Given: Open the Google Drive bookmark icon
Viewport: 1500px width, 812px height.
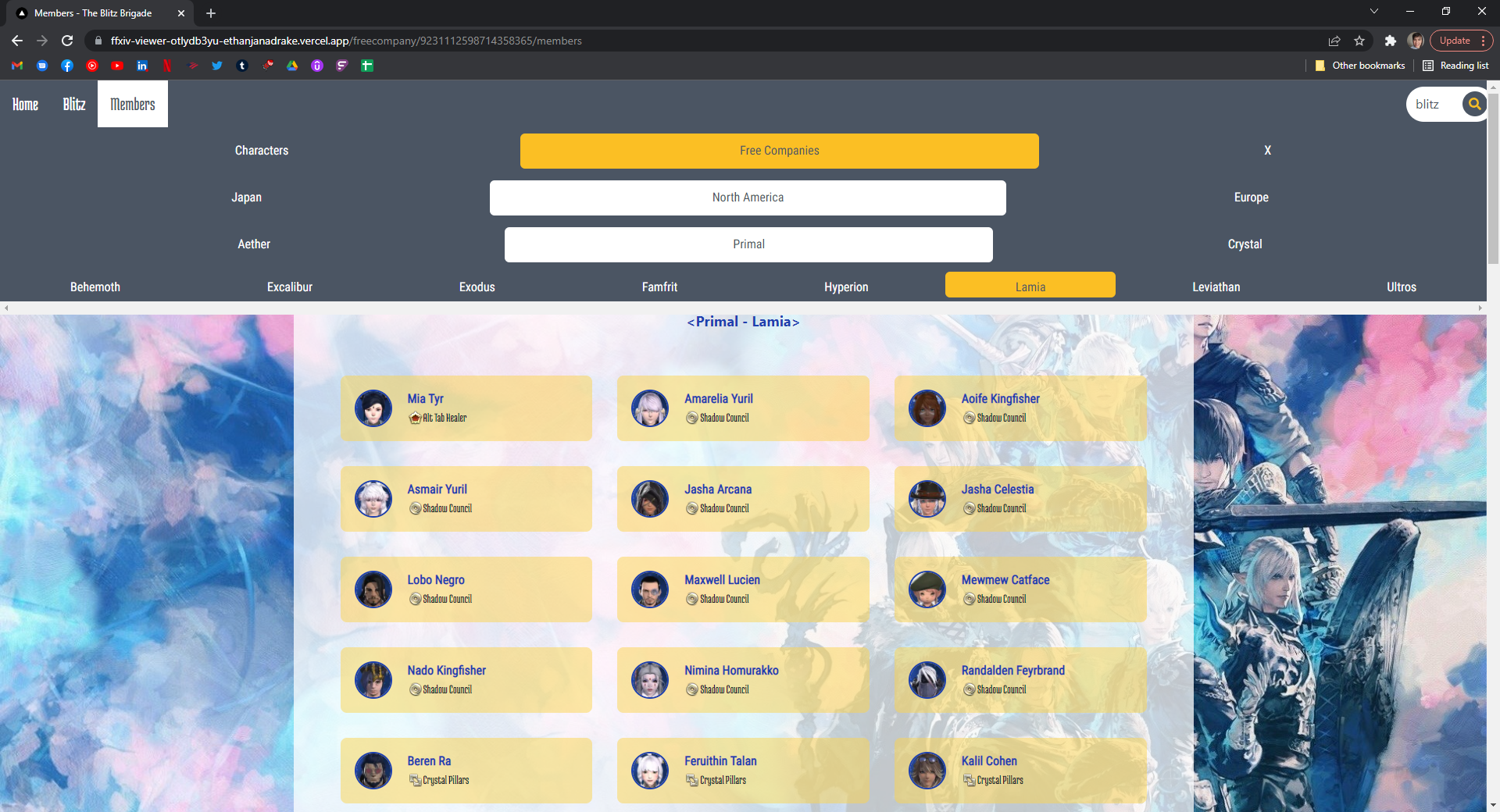Looking at the screenshot, I should (x=292, y=66).
